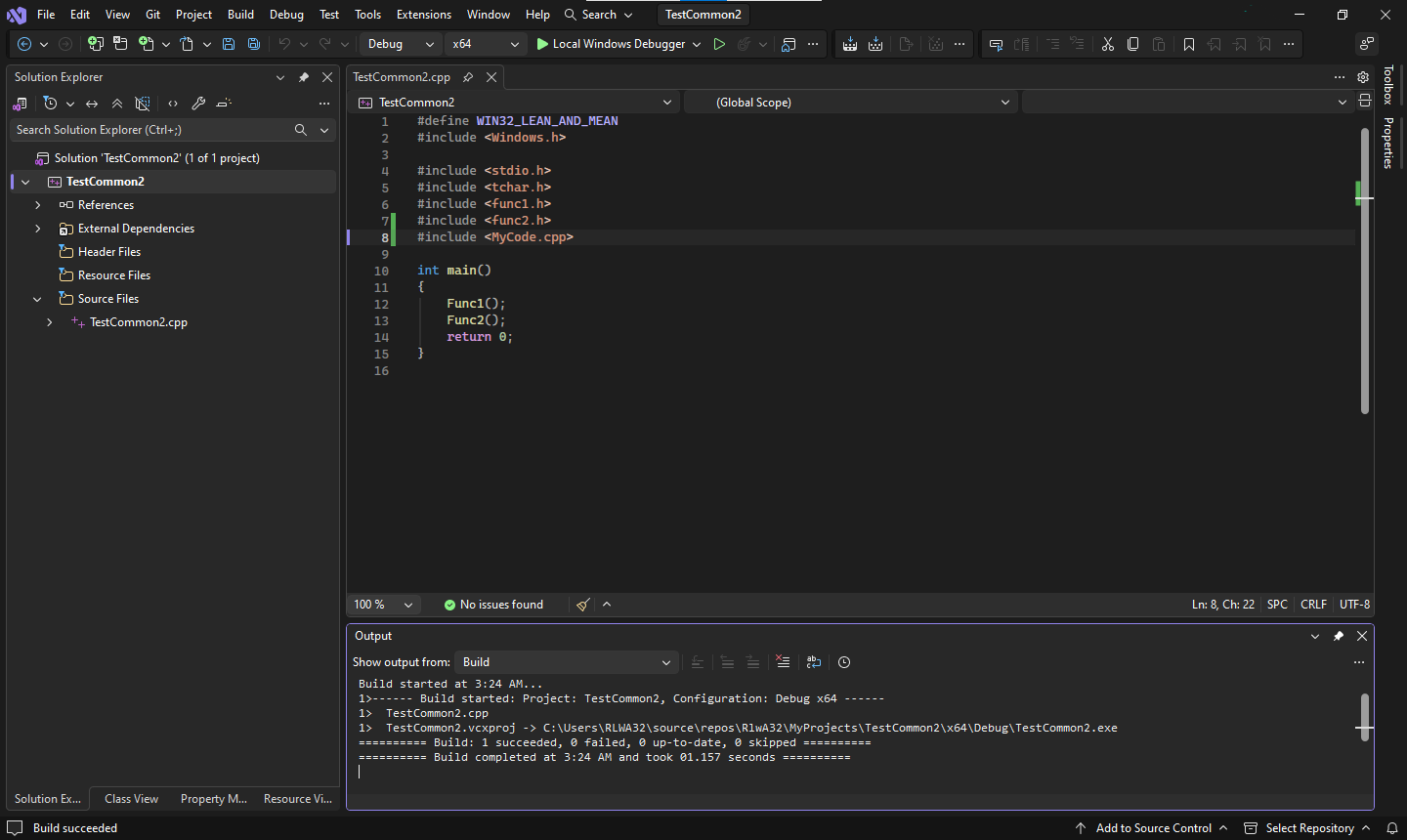Click the Undo arrow icon
Viewport: 1407px width, 840px height.
tap(284, 44)
